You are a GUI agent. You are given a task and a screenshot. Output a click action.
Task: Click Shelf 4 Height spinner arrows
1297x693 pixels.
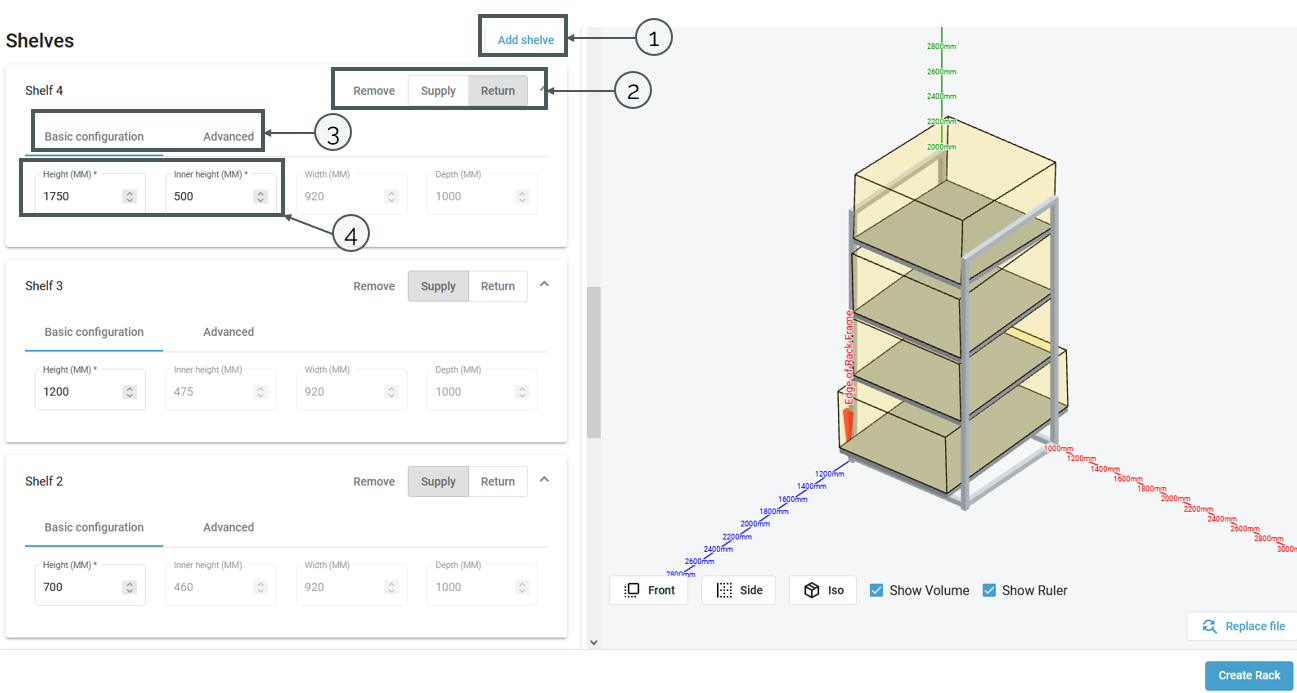130,197
